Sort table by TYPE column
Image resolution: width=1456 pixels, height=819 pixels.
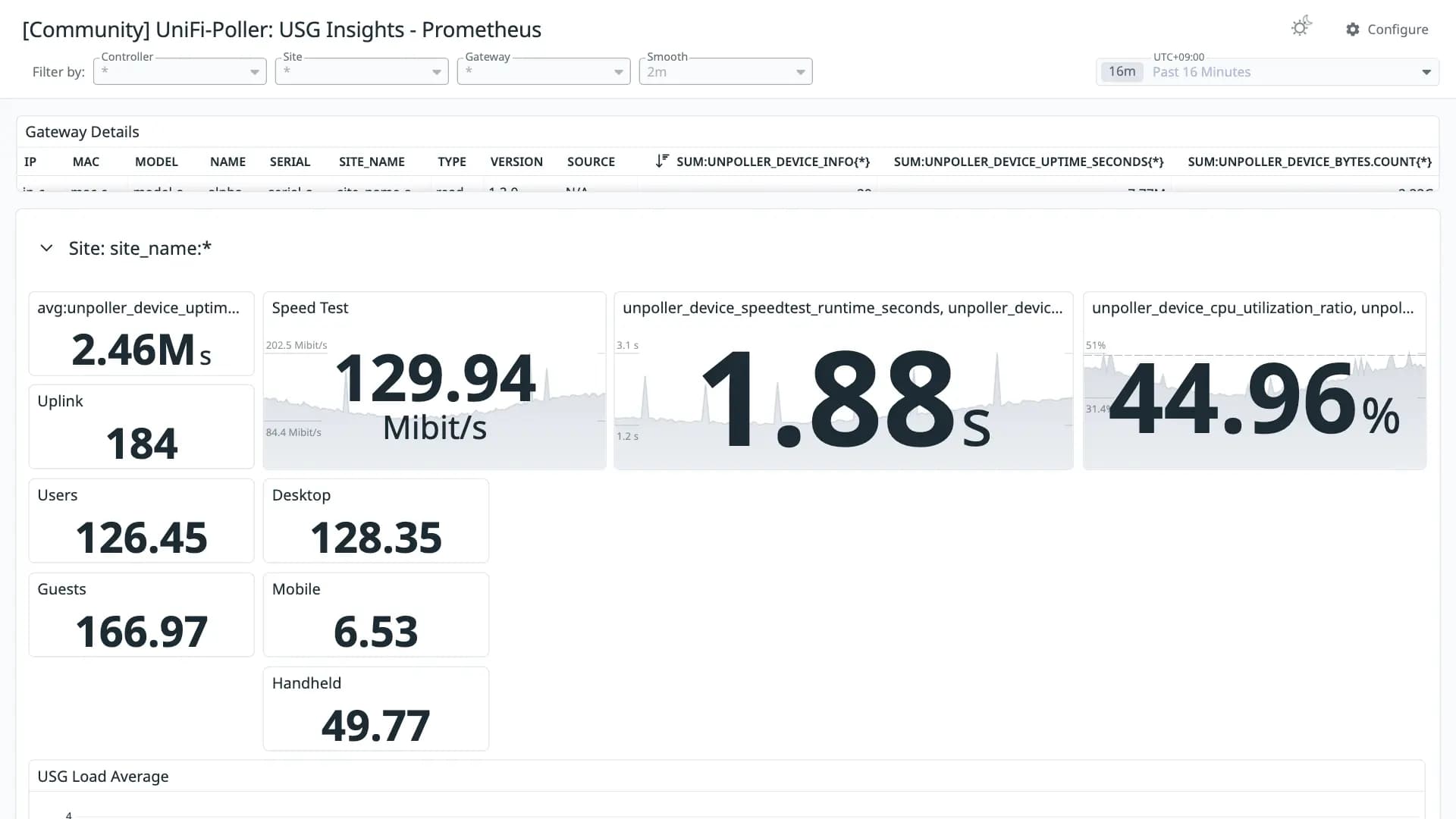pos(451,162)
